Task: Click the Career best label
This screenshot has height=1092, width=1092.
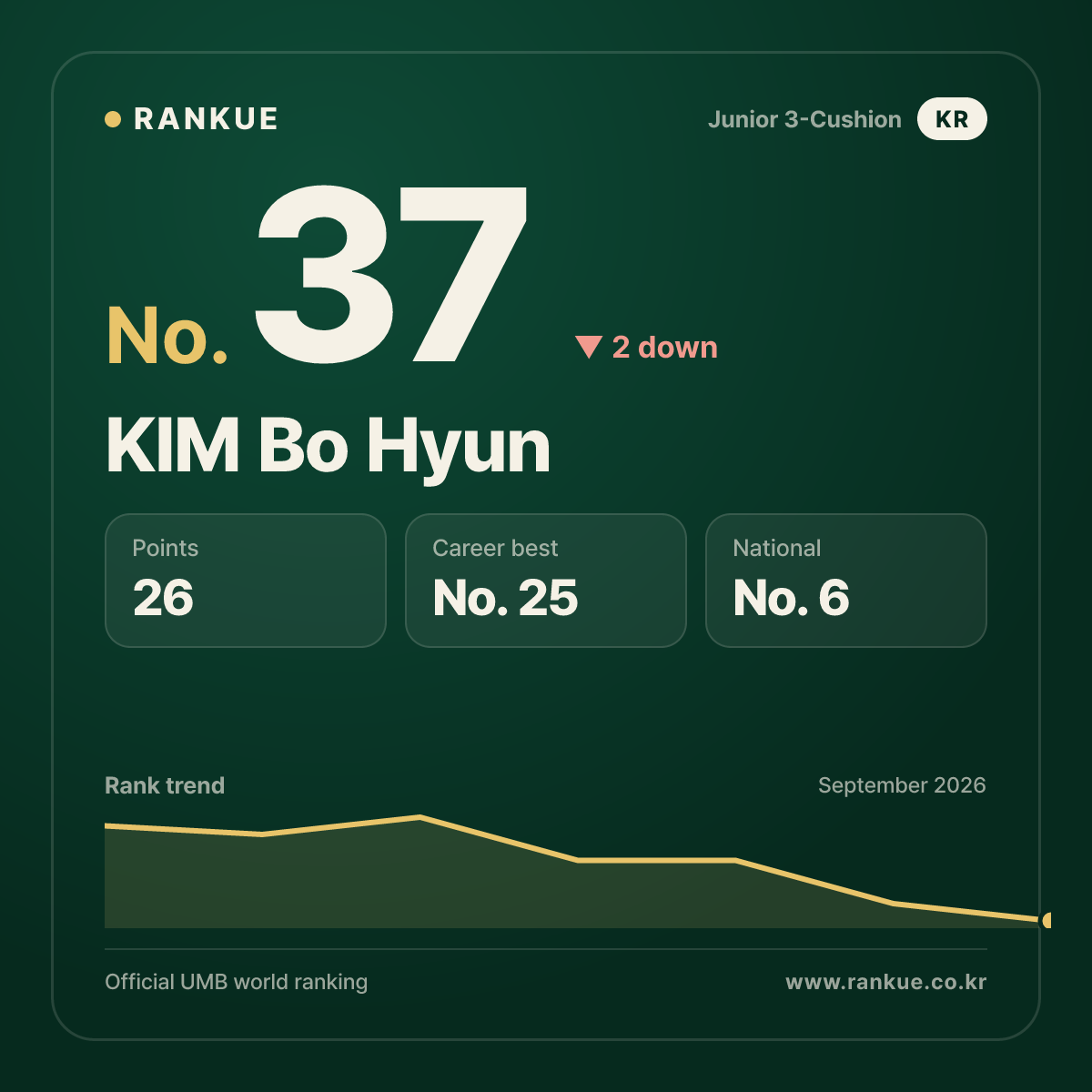Action: (495, 548)
